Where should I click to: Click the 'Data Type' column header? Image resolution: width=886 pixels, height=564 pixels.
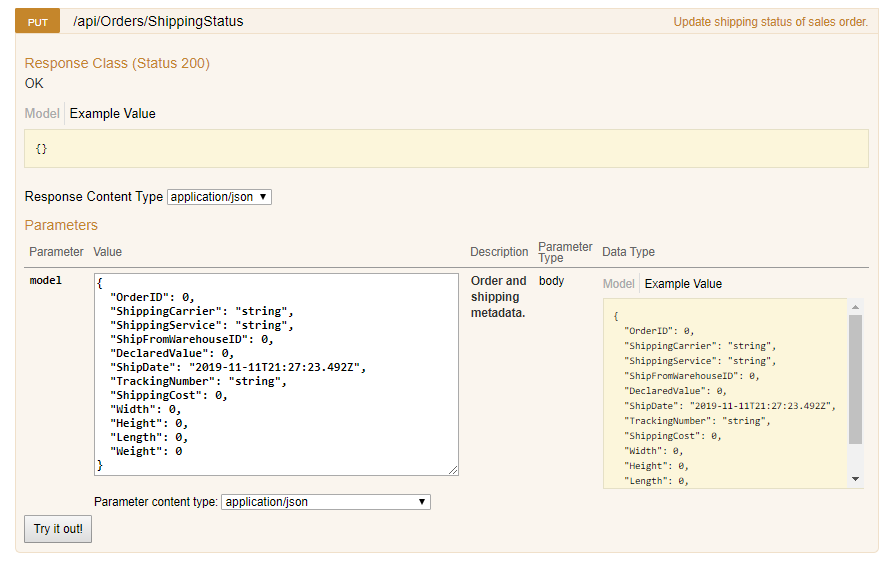(628, 252)
